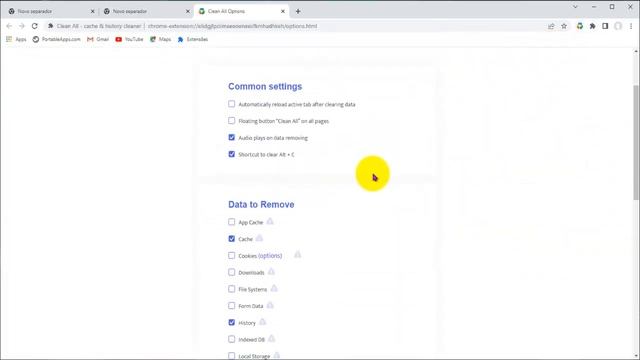The height and width of the screenshot is (360, 640).
Task: Click the warning icon beside Cookies
Action: [x=298, y=255]
